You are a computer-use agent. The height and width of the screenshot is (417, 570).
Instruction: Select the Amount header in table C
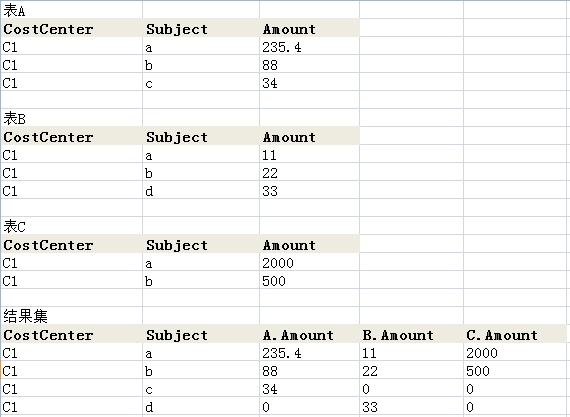(x=309, y=244)
